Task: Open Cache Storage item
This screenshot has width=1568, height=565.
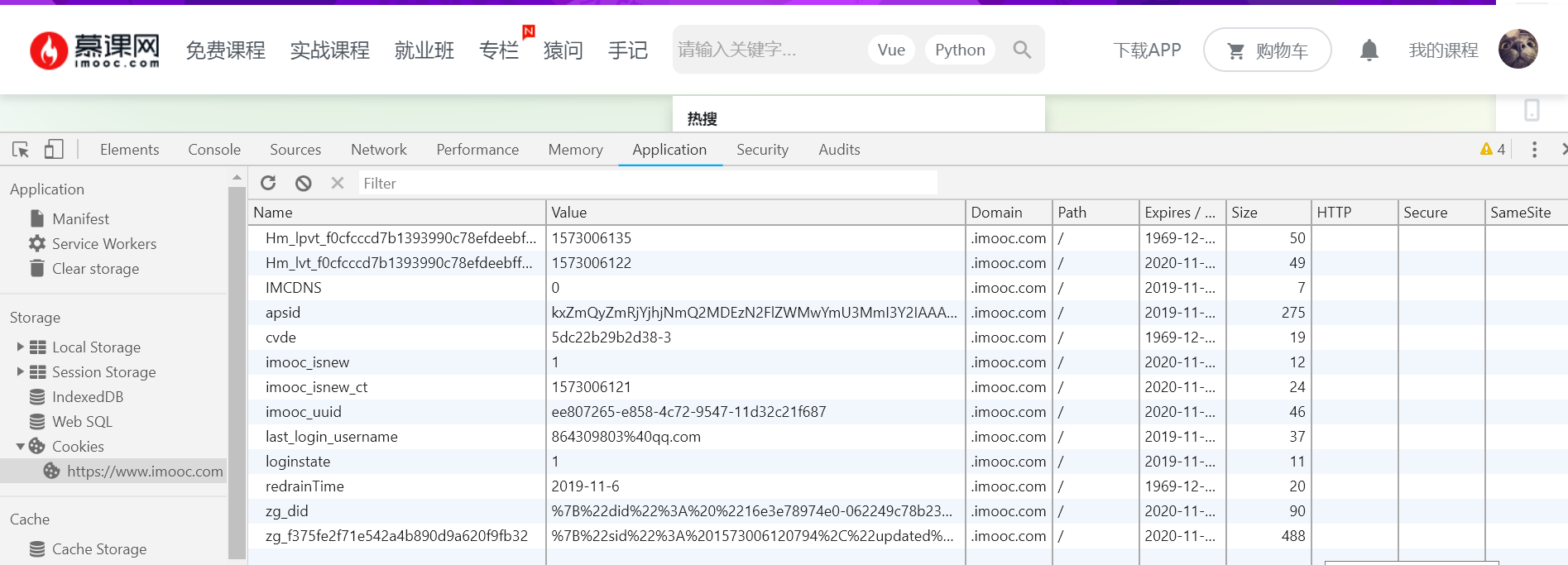Action: click(98, 549)
